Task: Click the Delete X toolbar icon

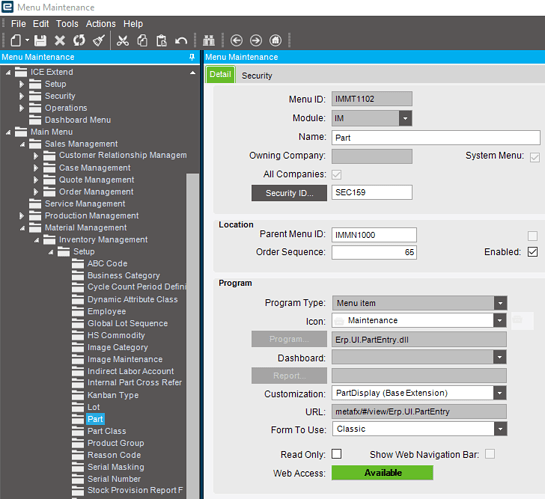Action: [60, 41]
